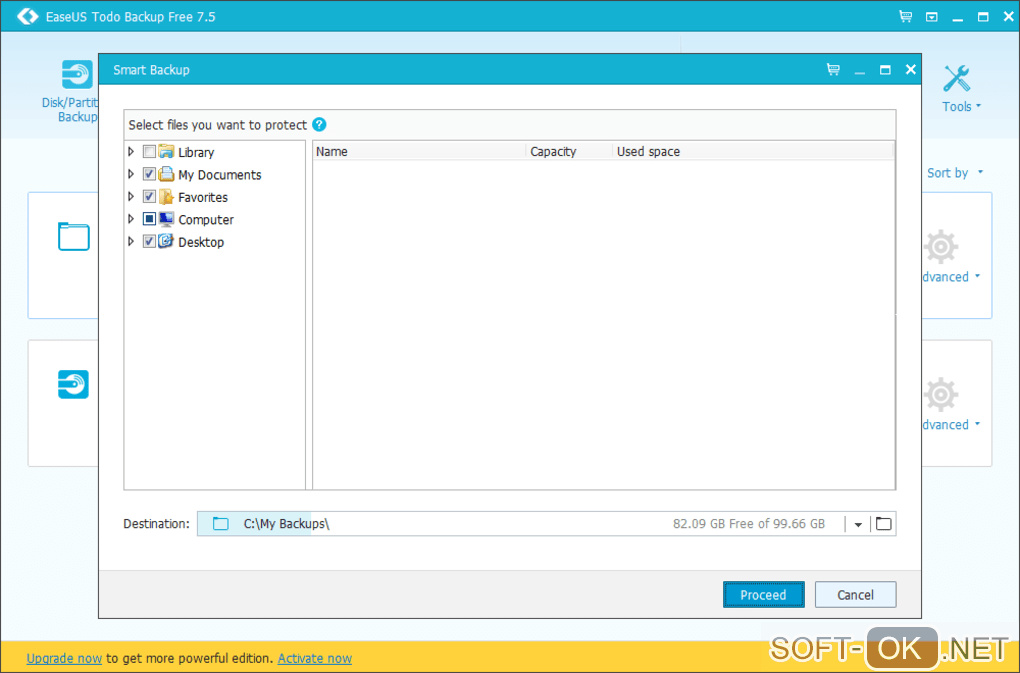The width and height of the screenshot is (1020, 673).
Task: Open the Sort by dropdown
Action: [x=954, y=173]
